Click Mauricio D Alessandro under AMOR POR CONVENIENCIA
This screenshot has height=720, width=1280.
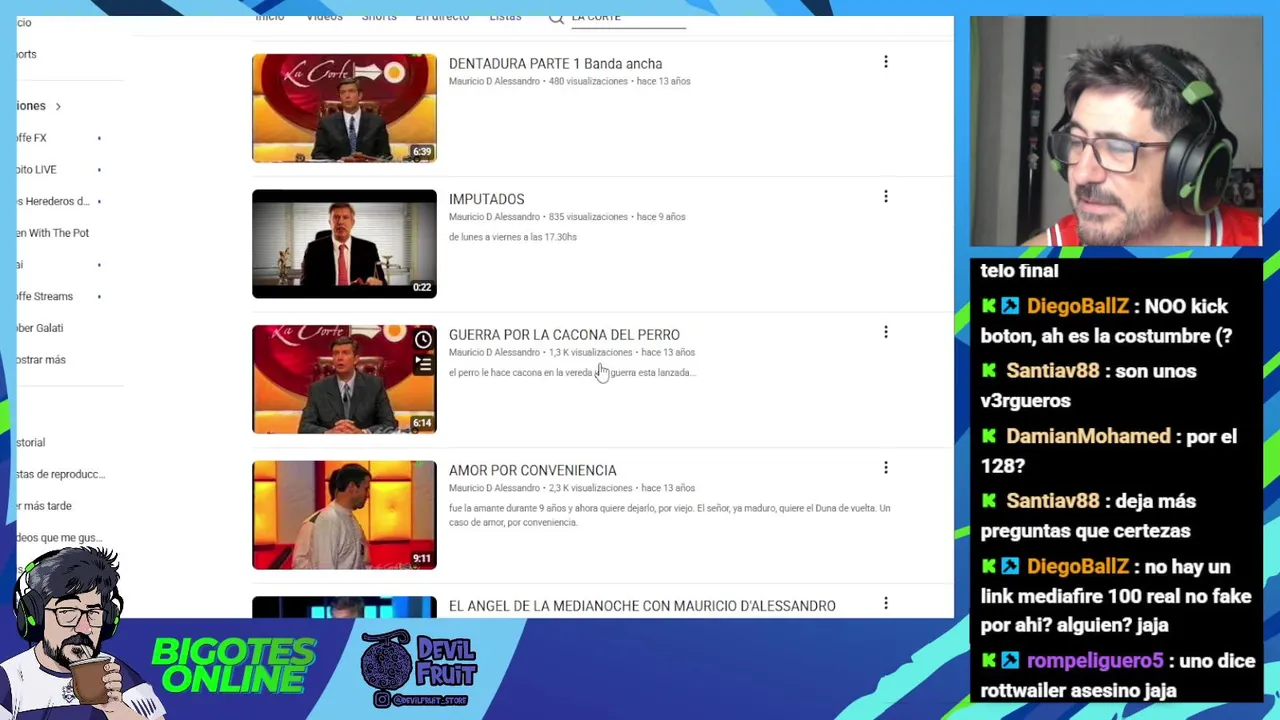(494, 488)
